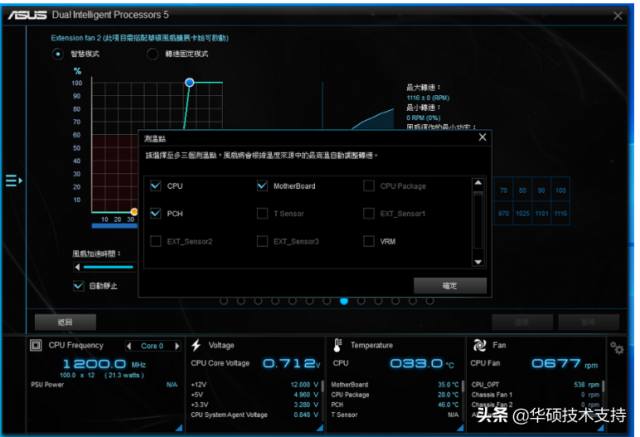Click the back button at bottom left

click(x=65, y=322)
